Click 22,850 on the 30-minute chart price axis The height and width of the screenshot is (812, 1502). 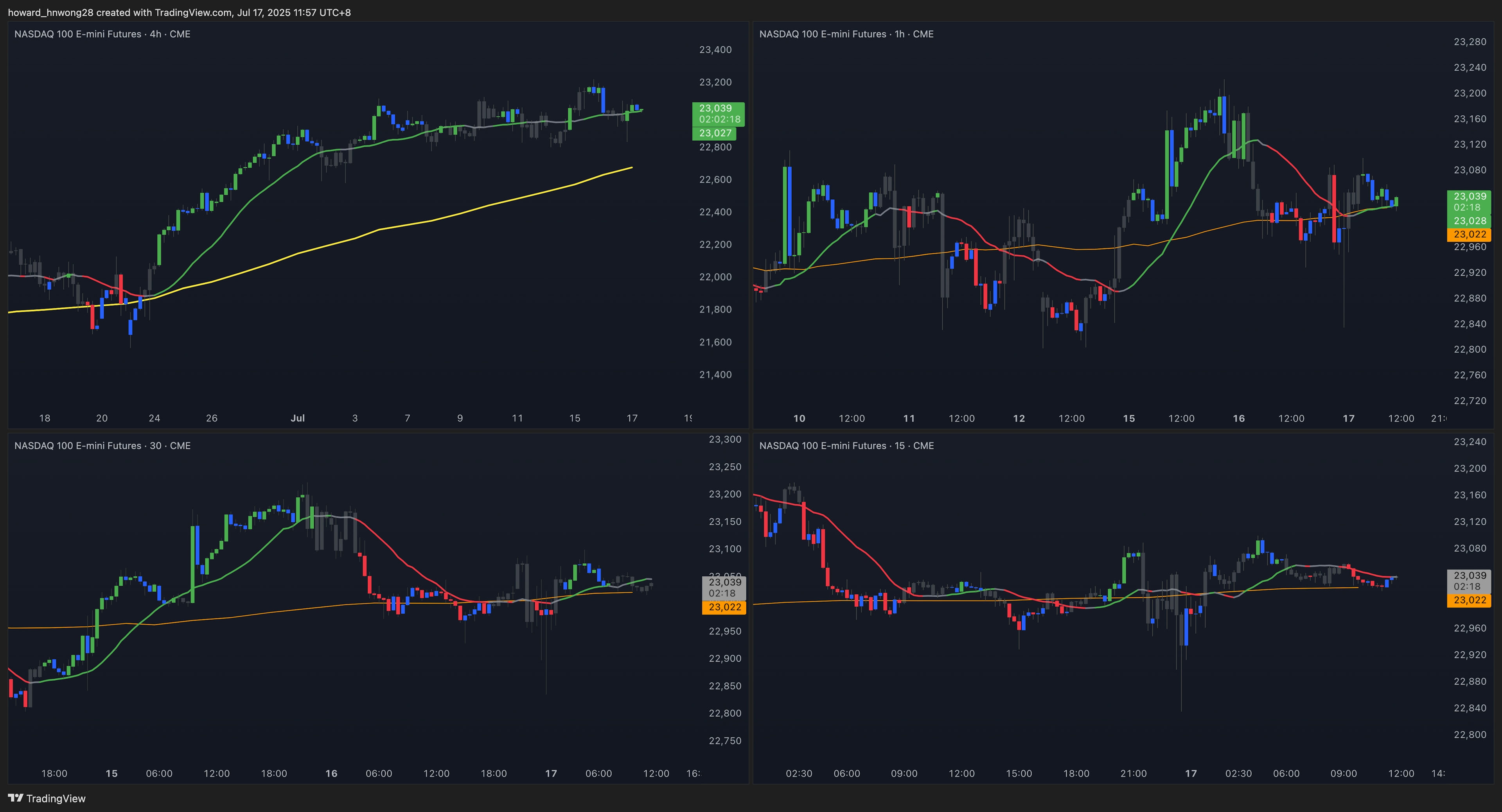725,686
